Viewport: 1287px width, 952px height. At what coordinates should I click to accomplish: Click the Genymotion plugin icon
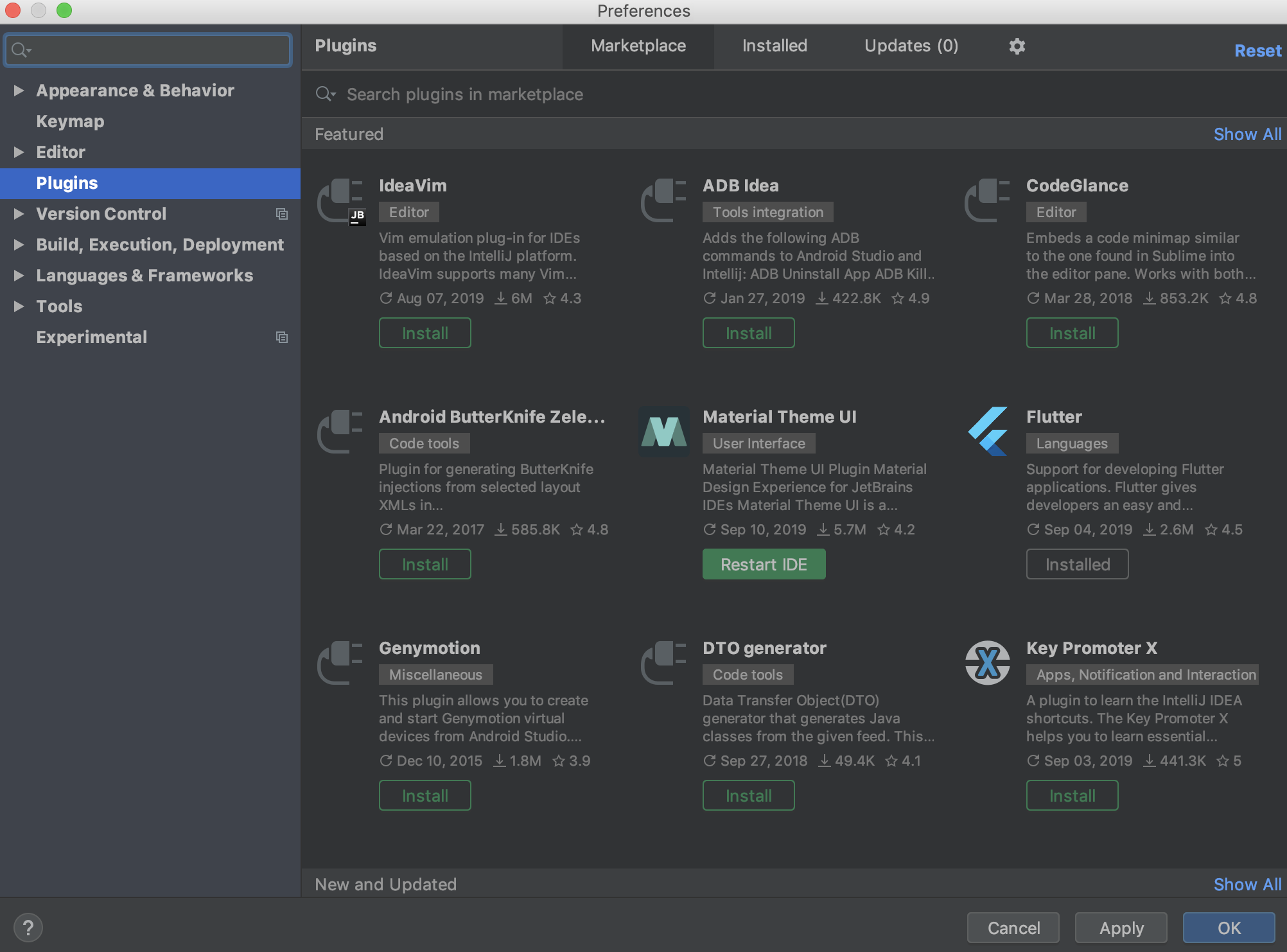click(341, 662)
